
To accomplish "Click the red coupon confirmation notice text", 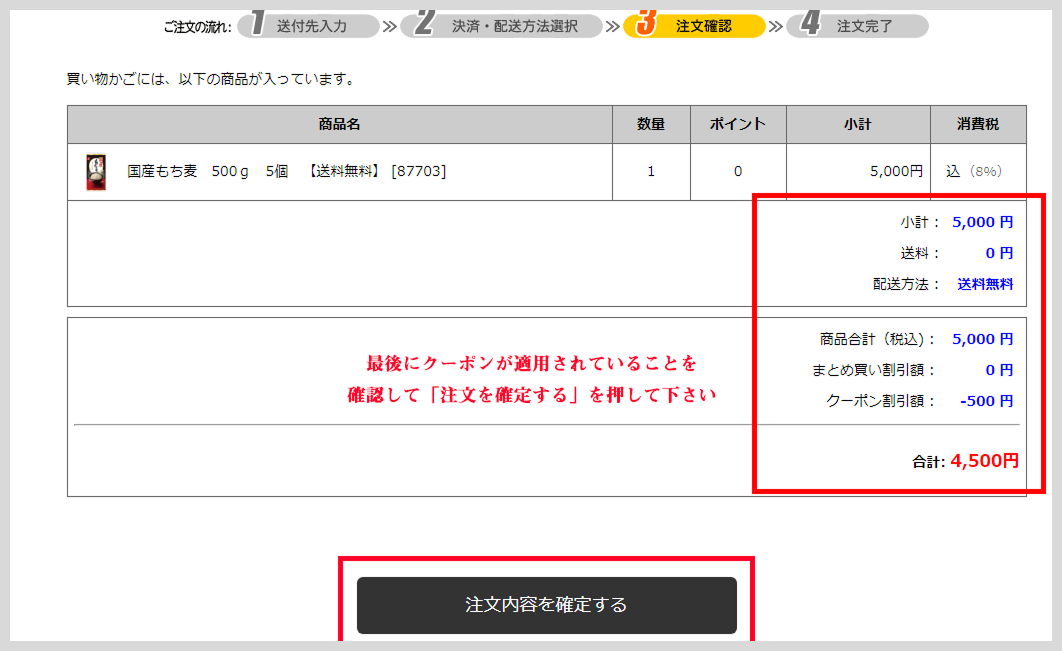I will pos(532,378).
